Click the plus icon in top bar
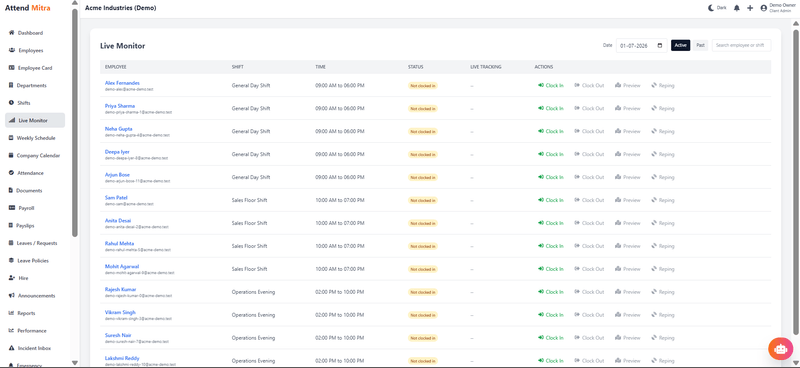The height and width of the screenshot is (368, 800). (x=750, y=8)
